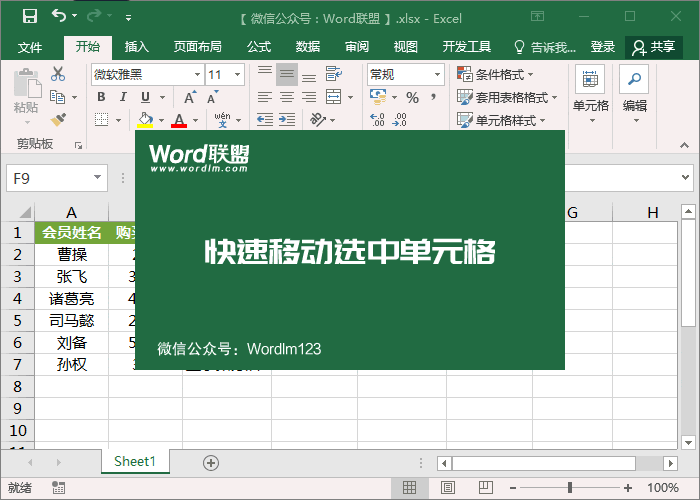700x500 pixels.
Task: Switch to the 公式 Formulas tab
Action: (258, 47)
